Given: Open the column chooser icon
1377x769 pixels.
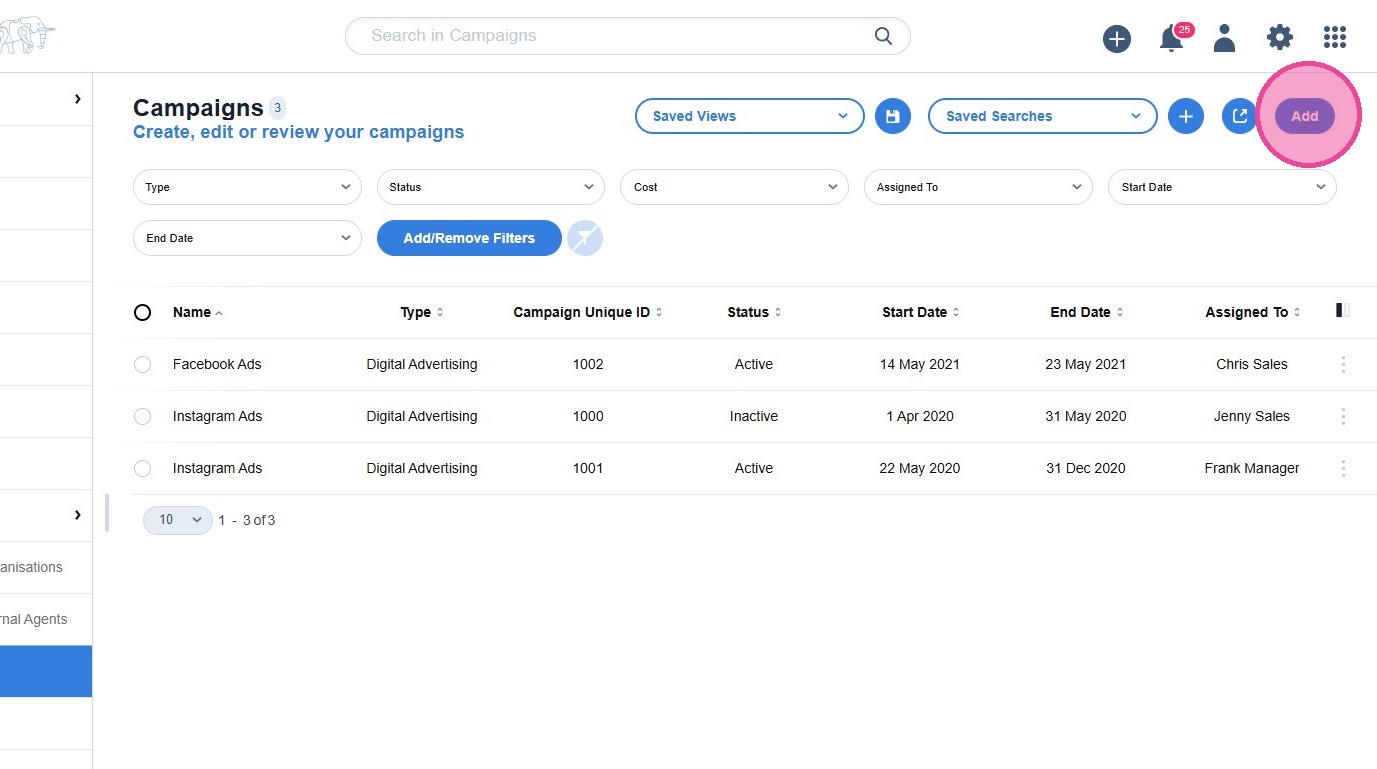Looking at the screenshot, I should (x=1342, y=311).
